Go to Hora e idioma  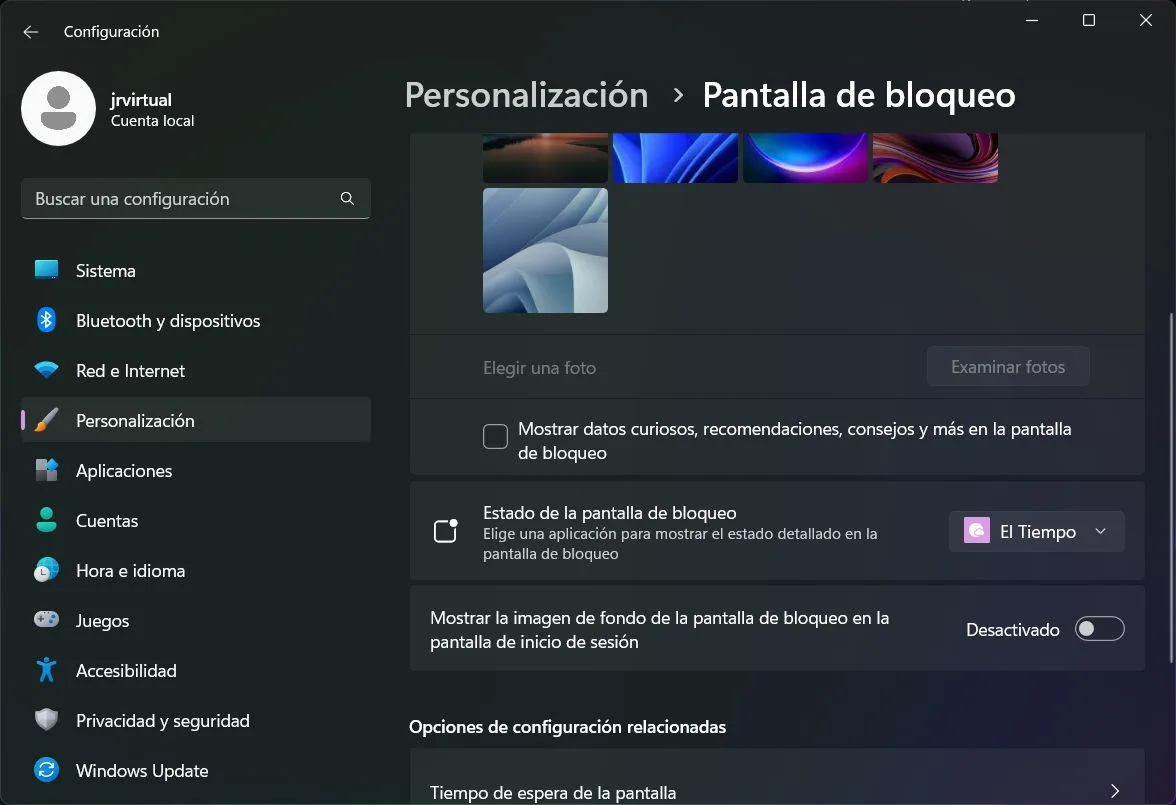[196, 570]
